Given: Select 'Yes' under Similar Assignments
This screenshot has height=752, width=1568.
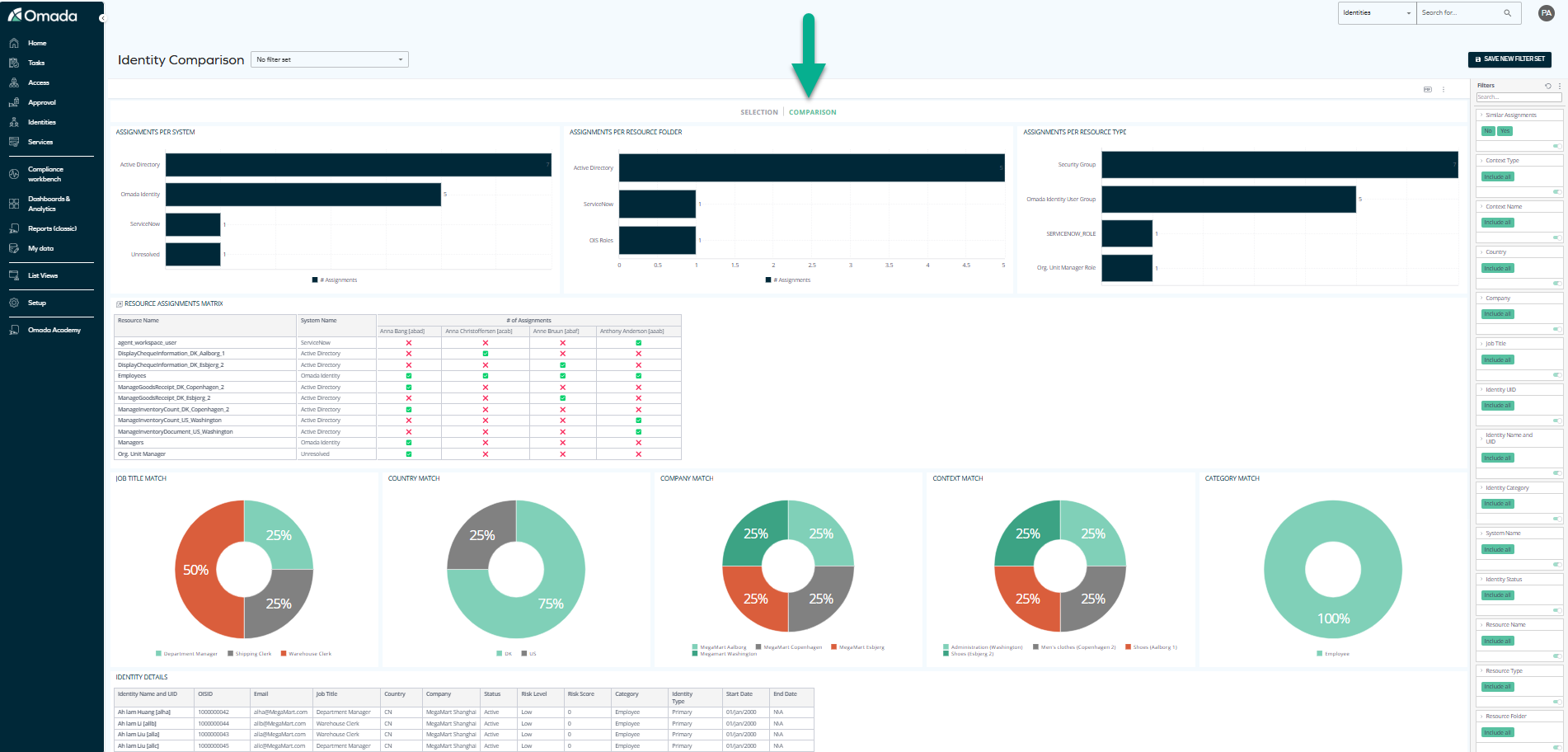Looking at the screenshot, I should pyautogui.click(x=1505, y=131).
